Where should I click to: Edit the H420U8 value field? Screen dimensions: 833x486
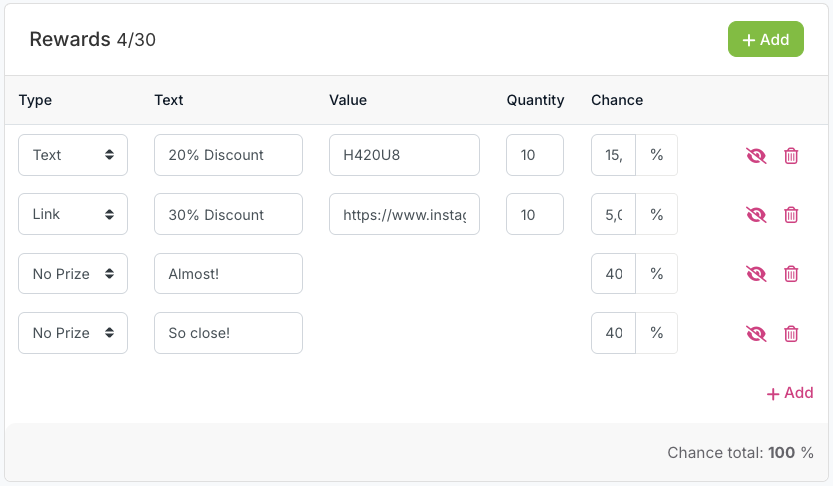coord(404,155)
